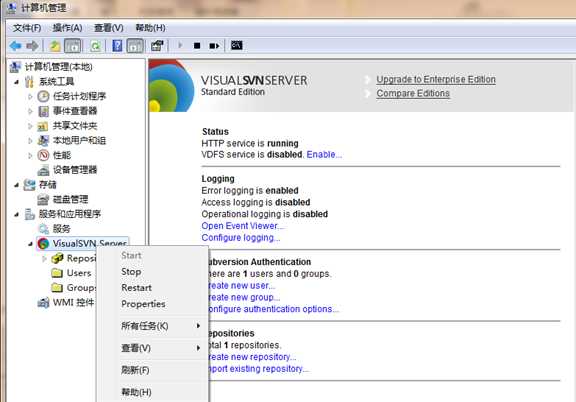Viewport: 576px width, 402px height.
Task: Click the WMI 控件 icon
Action: (x=43, y=303)
